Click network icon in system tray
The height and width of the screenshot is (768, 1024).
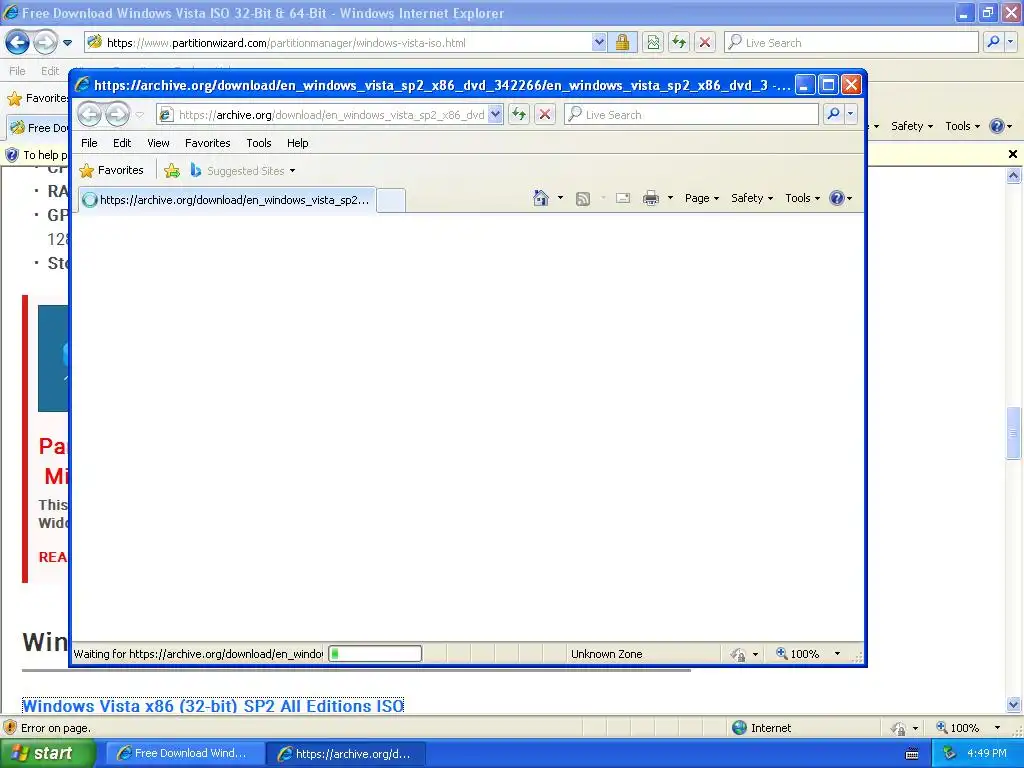pyautogui.click(x=950, y=753)
